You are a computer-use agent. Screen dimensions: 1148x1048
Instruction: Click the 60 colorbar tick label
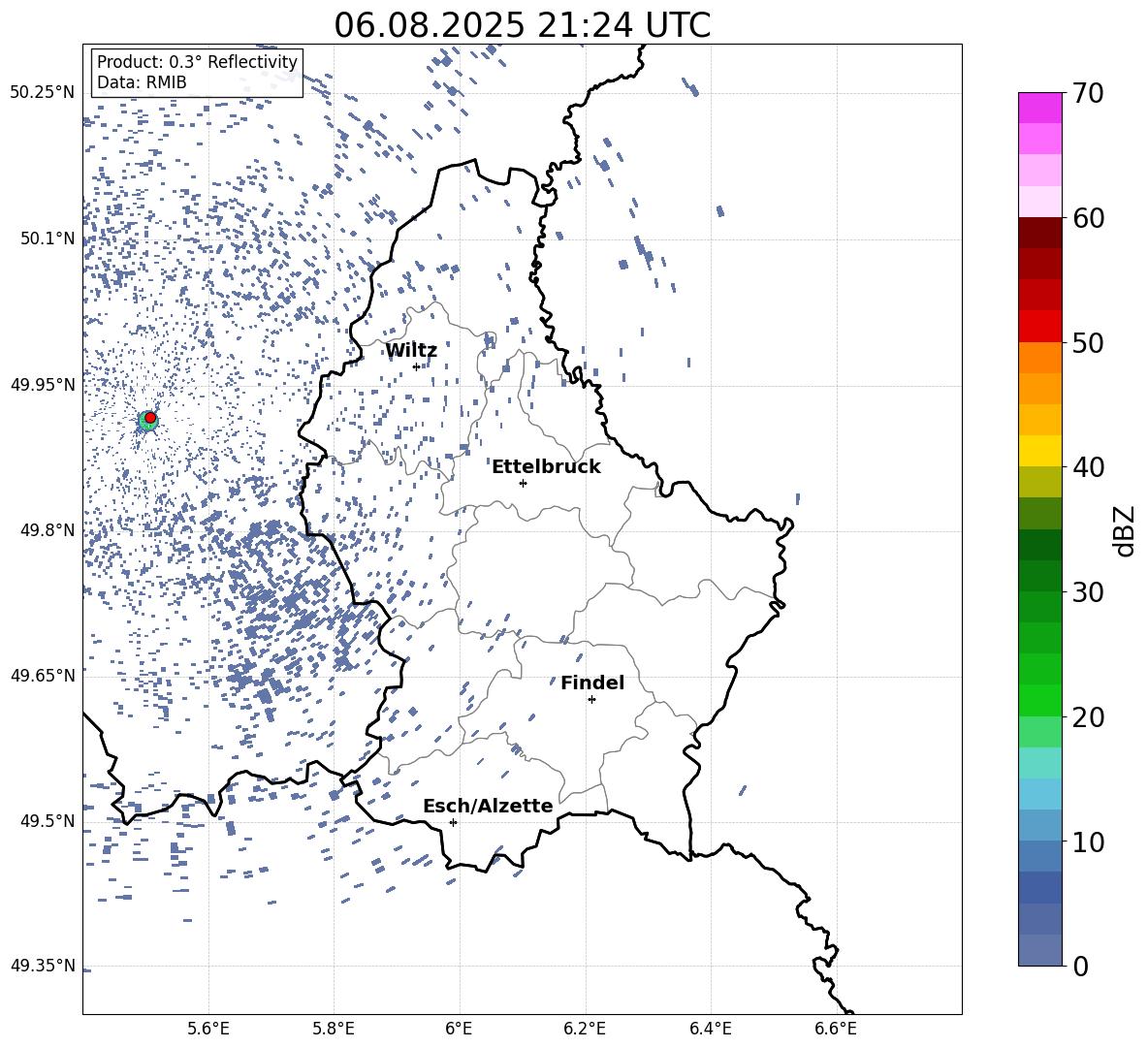point(1088,218)
